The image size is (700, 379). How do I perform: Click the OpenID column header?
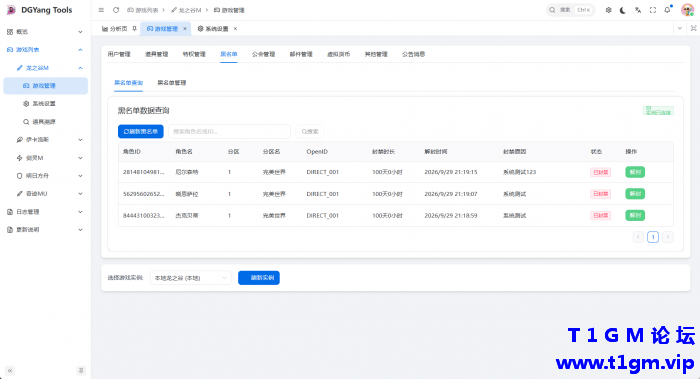click(317, 151)
